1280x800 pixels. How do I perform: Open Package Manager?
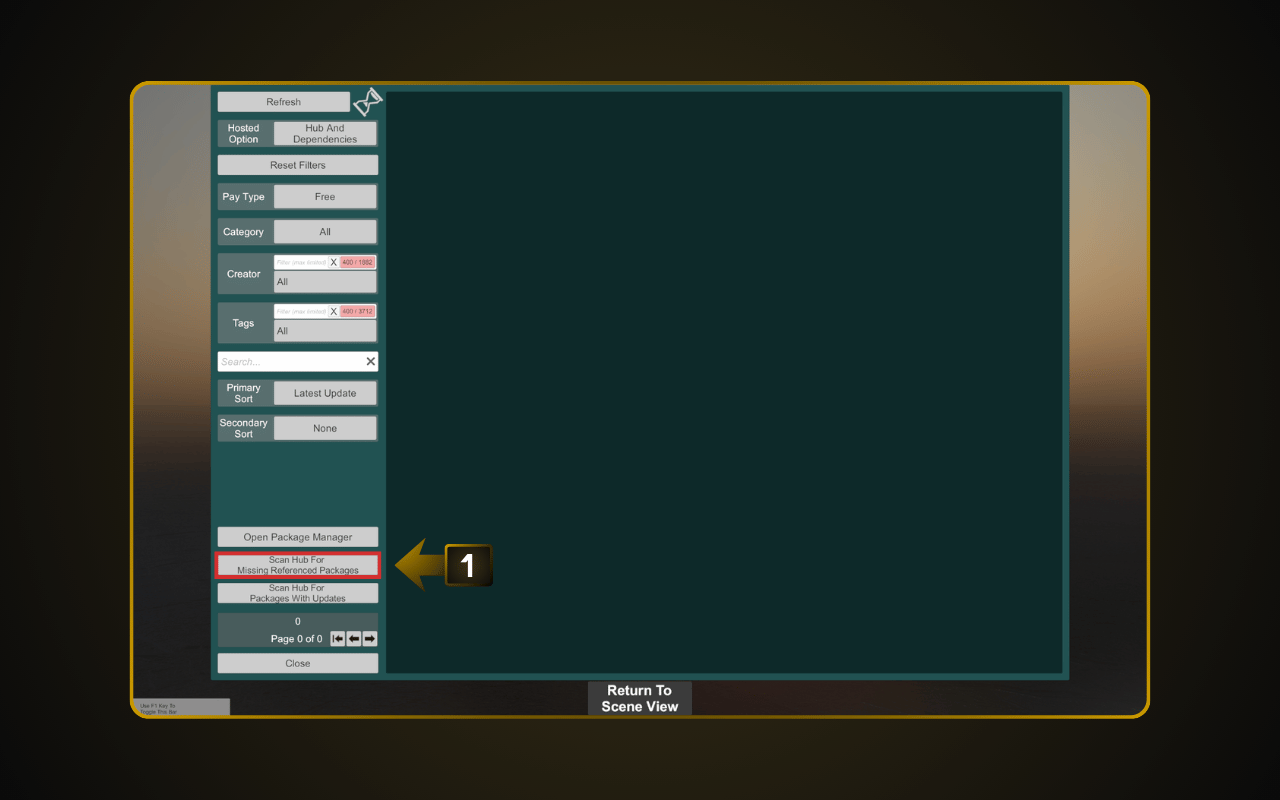coord(298,537)
